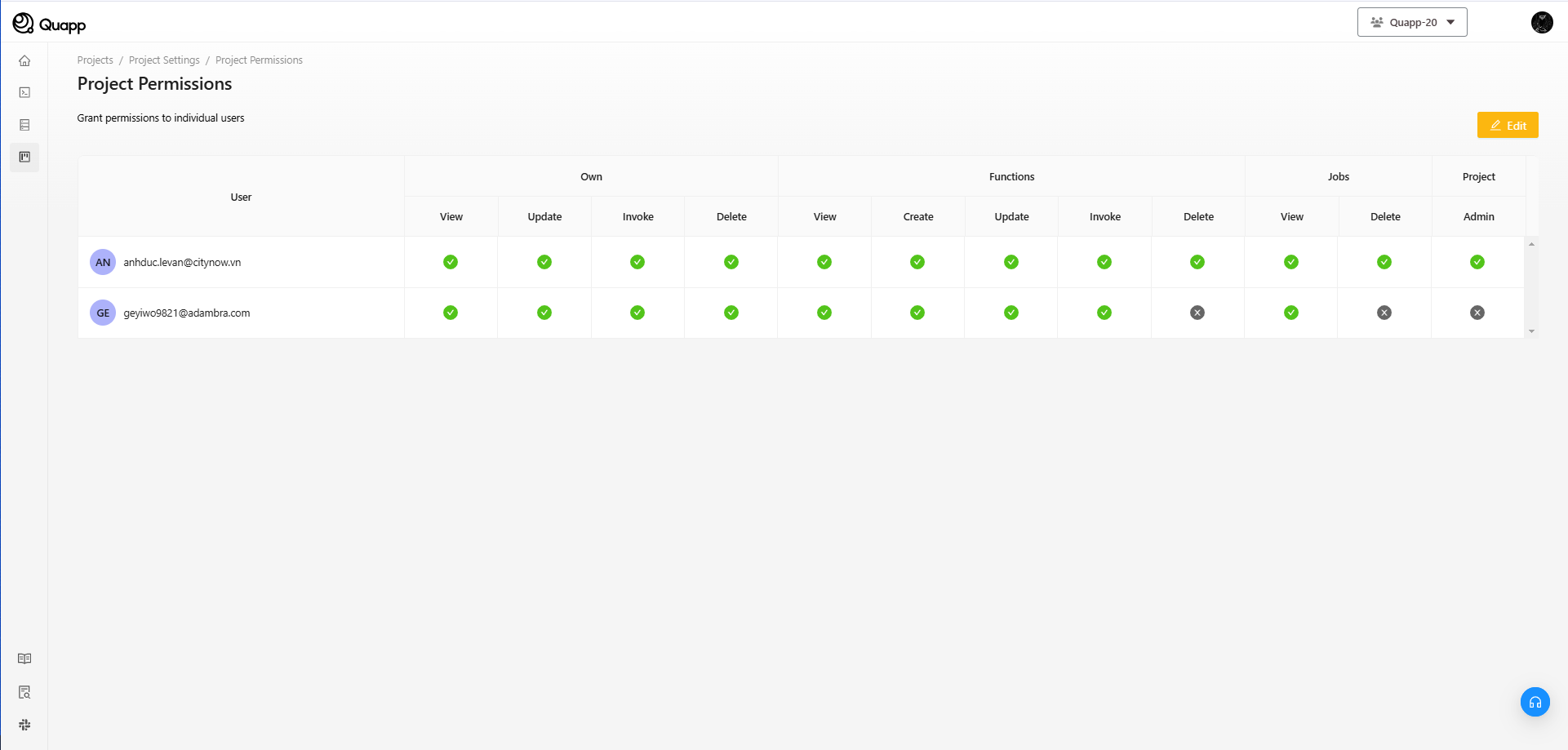Click table scrollbar up arrow
The width and height of the screenshot is (1568, 750).
(x=1531, y=244)
